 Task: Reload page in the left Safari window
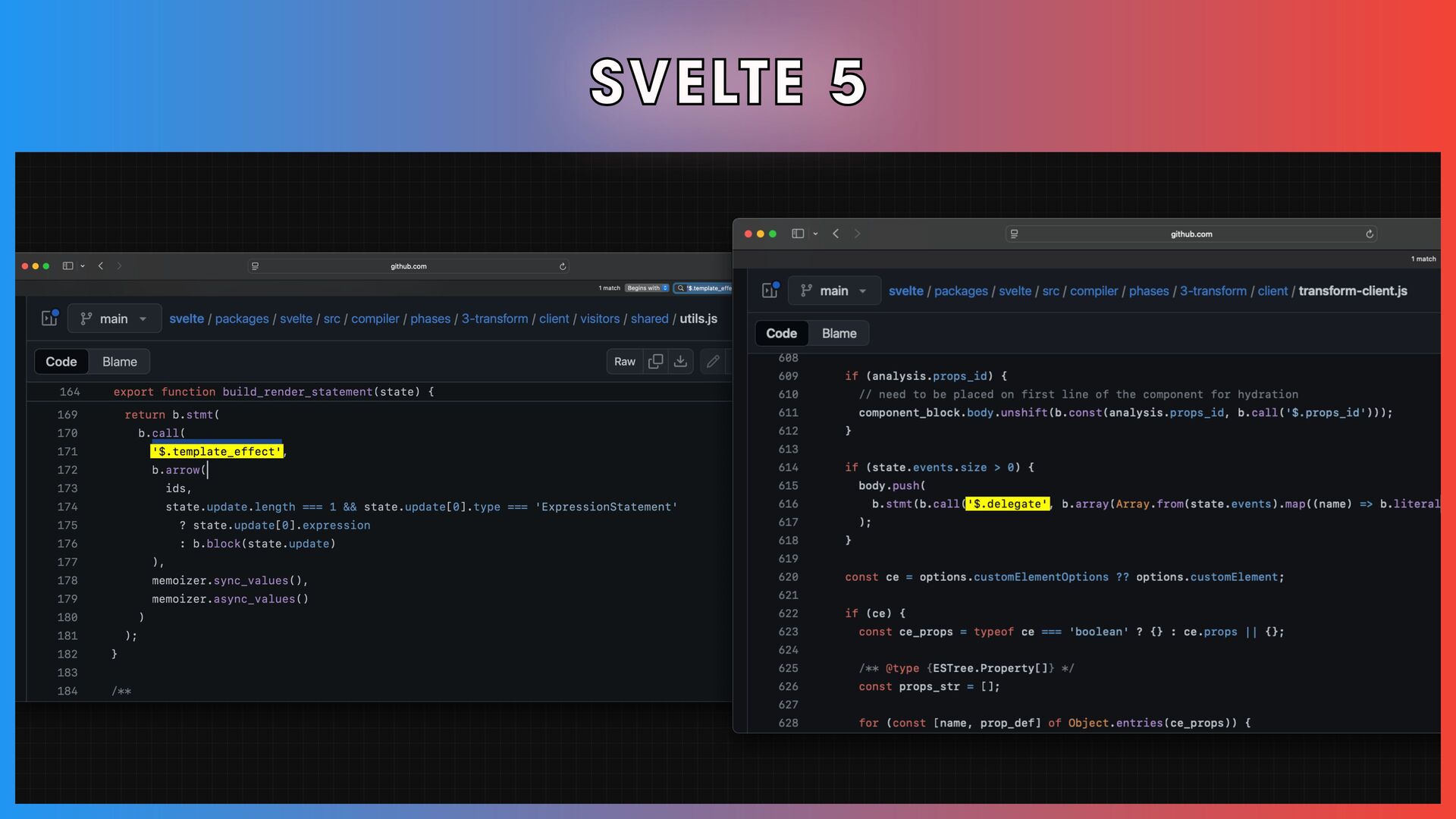pyautogui.click(x=563, y=266)
